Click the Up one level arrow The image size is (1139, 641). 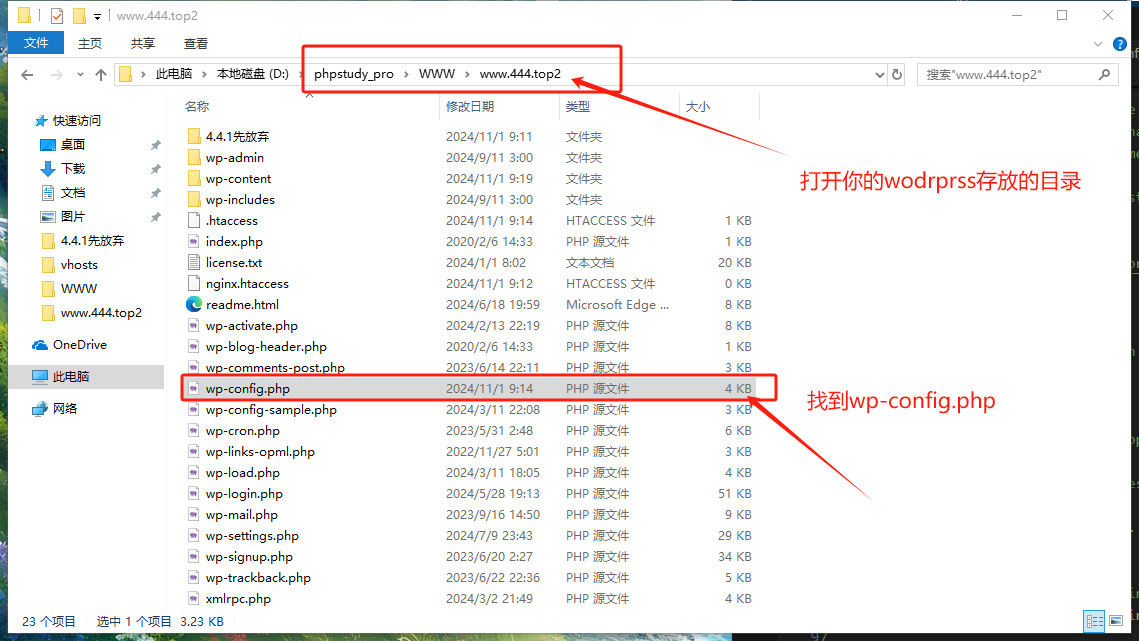point(100,75)
